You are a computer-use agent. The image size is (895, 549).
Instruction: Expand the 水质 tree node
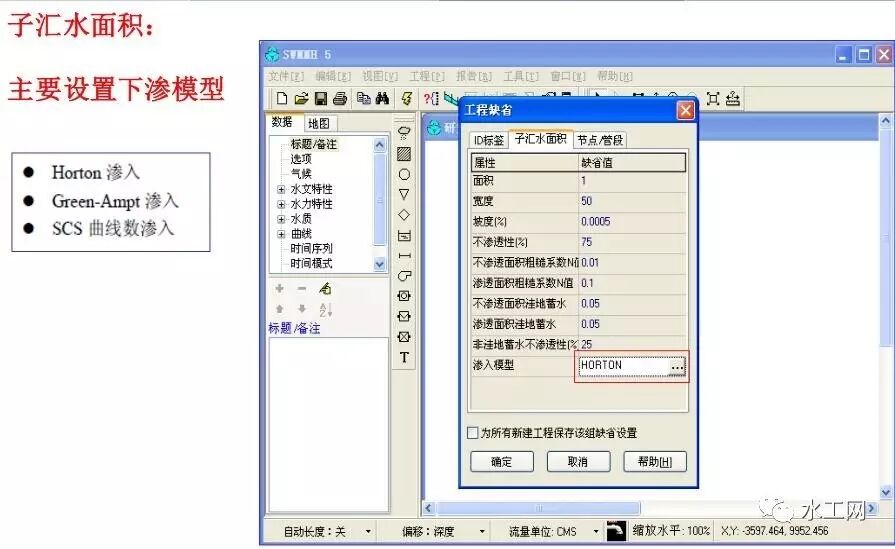coord(281,219)
